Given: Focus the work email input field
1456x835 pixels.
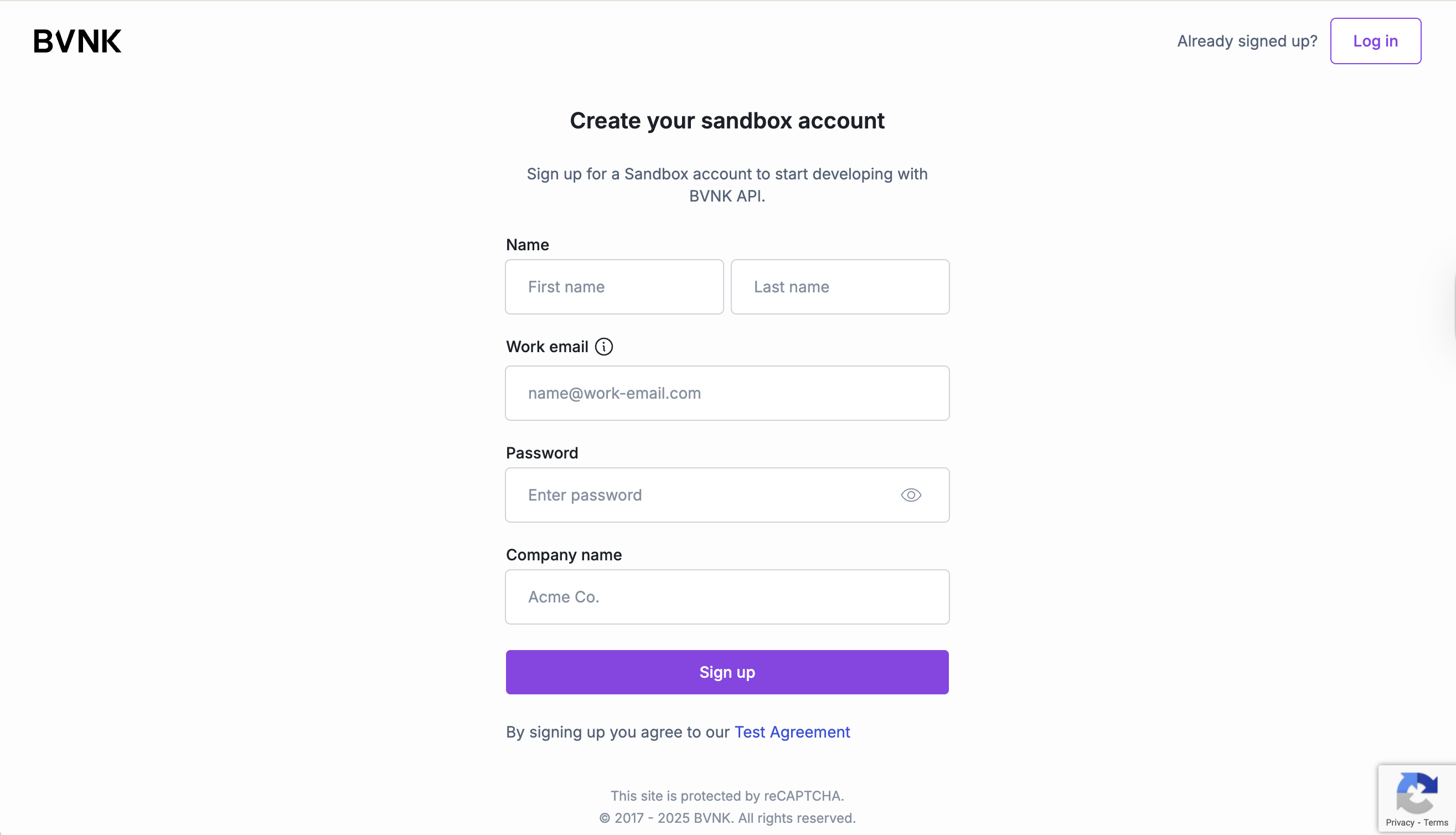Looking at the screenshot, I should [x=727, y=393].
